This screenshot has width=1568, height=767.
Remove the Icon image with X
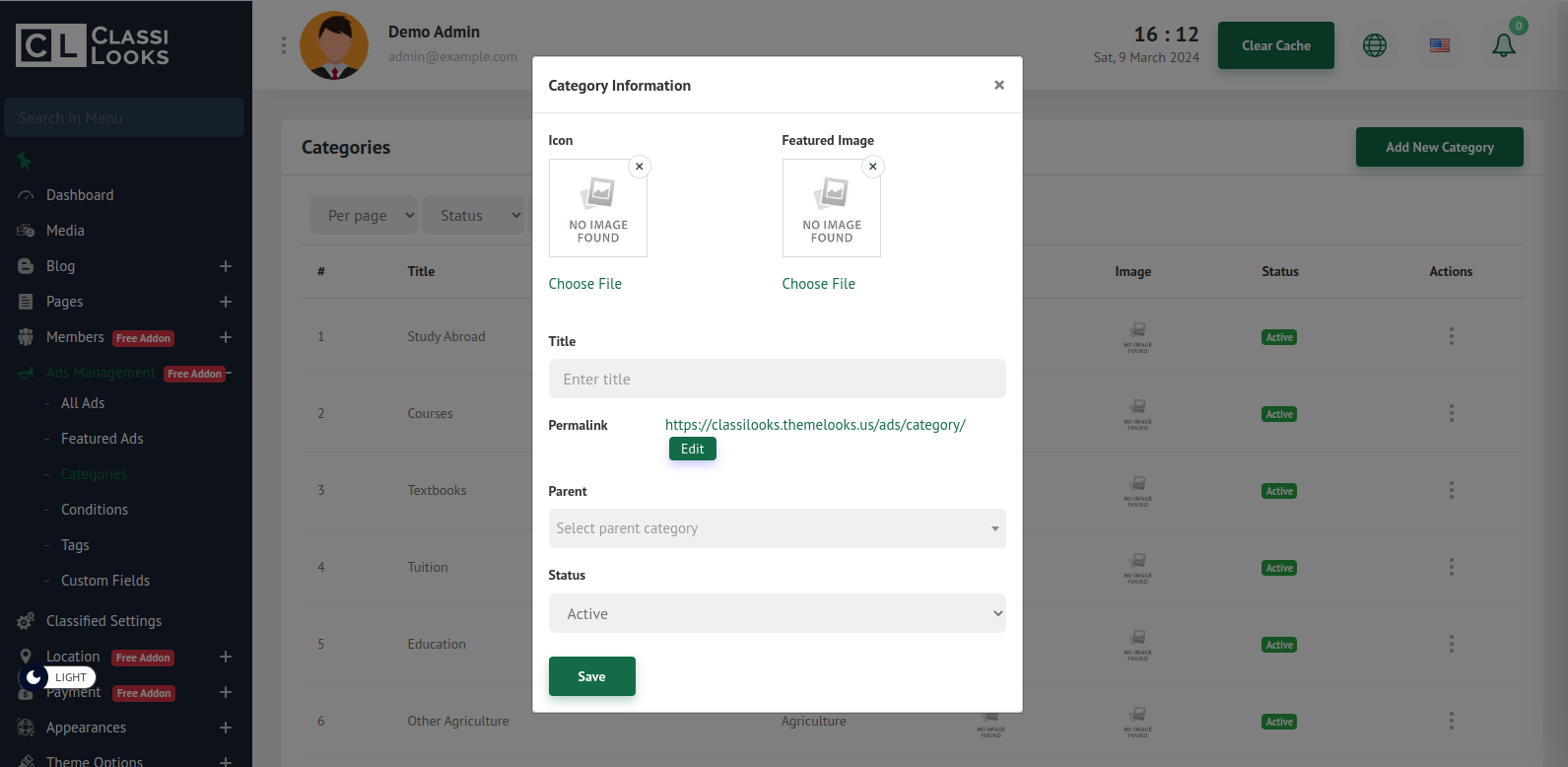coord(640,167)
